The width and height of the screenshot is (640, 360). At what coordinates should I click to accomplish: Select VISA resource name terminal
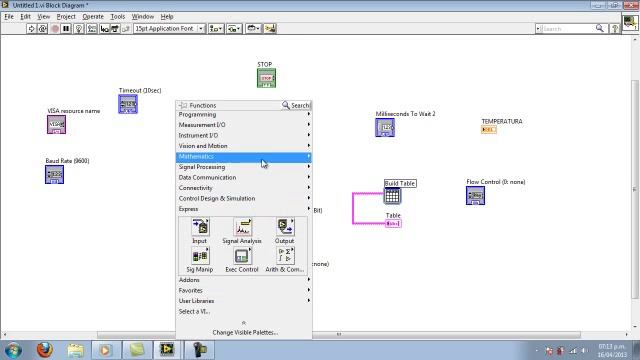pyautogui.click(x=56, y=124)
